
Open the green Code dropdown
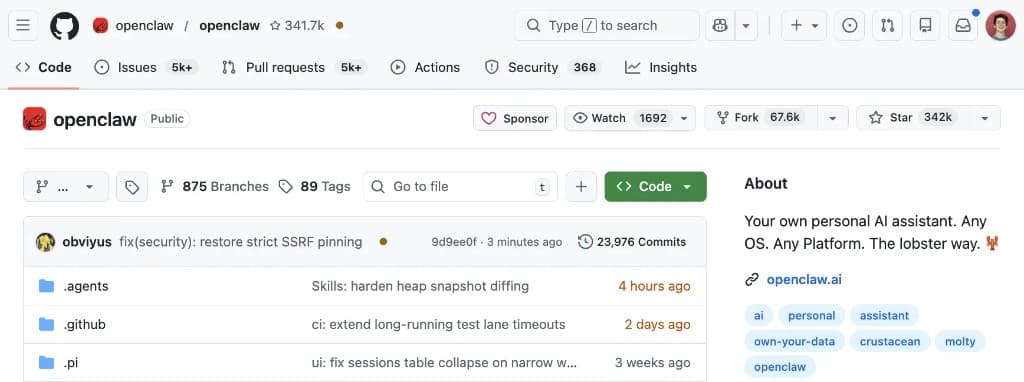coord(656,187)
